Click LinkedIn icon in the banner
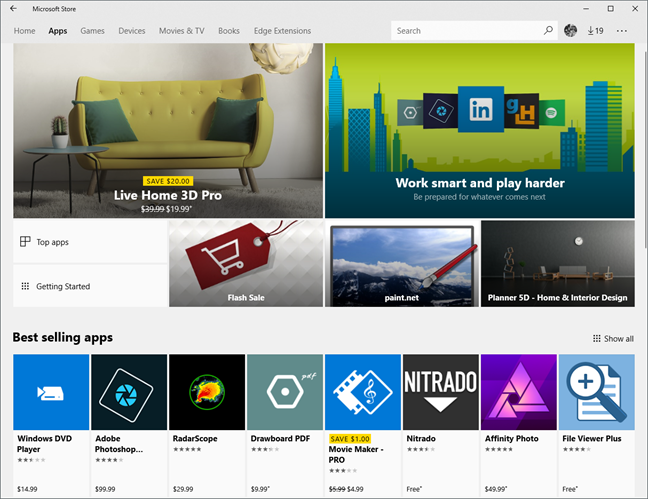 (x=481, y=110)
